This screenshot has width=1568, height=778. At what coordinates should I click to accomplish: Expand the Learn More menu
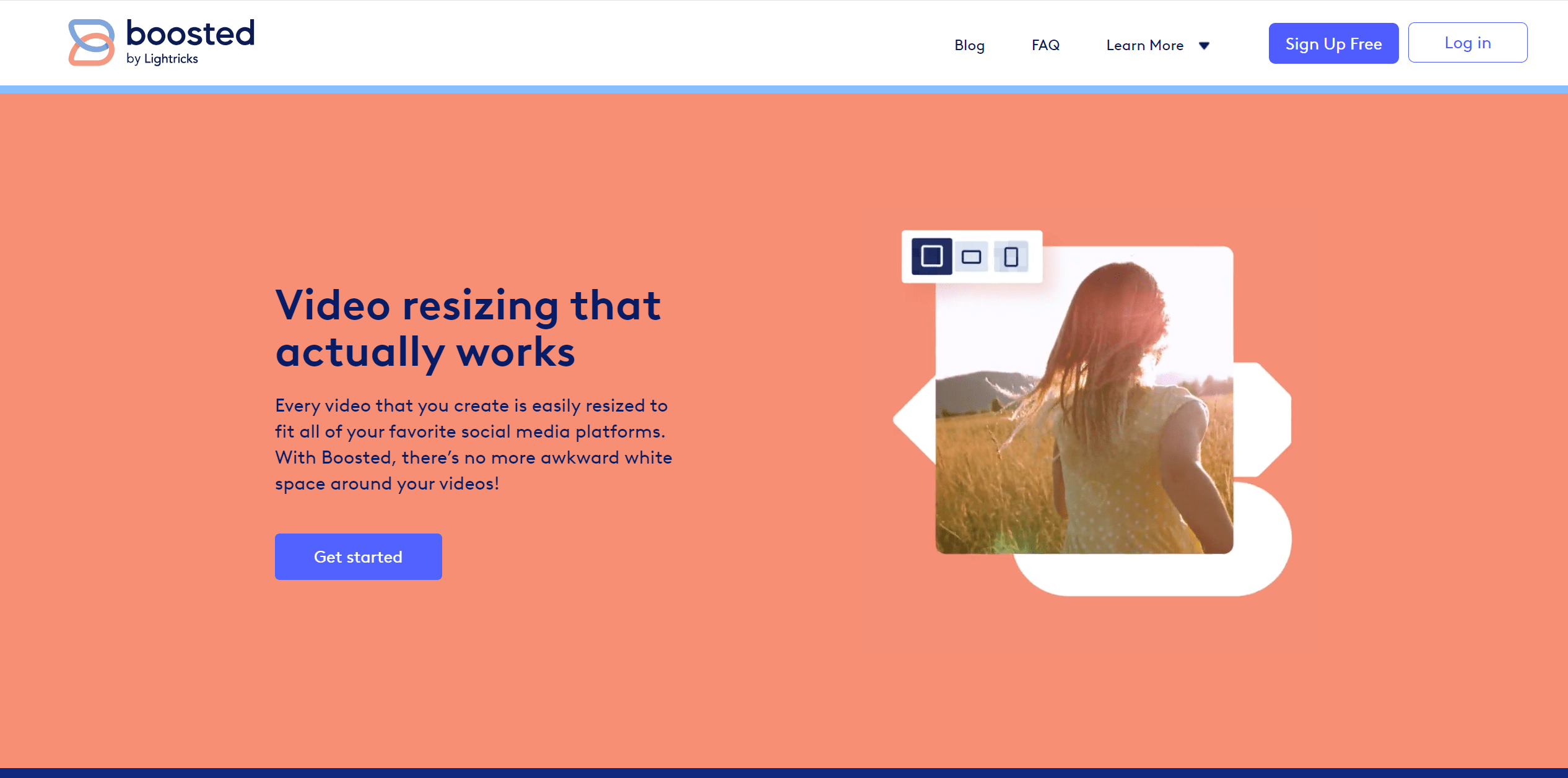1144,45
